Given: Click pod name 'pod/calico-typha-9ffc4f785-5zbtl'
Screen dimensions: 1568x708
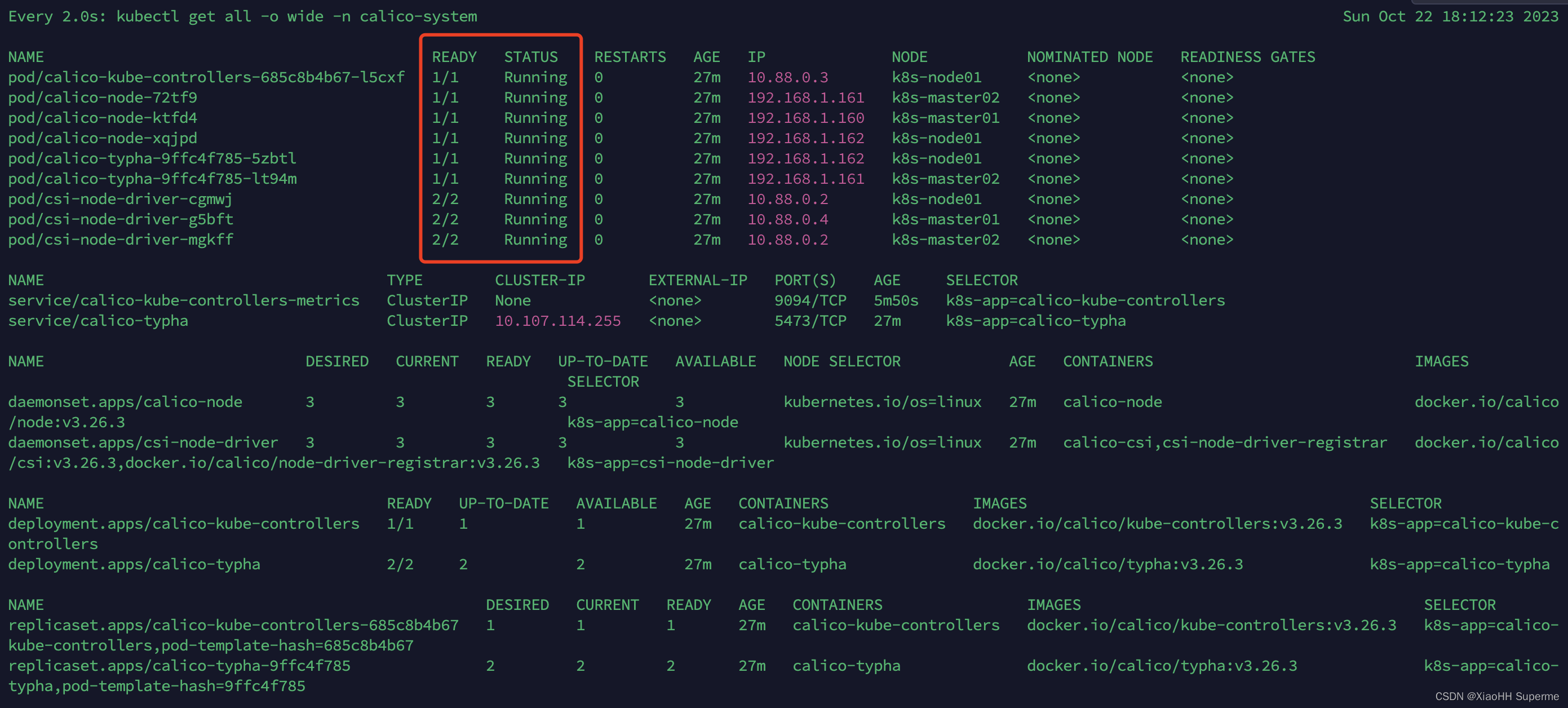Looking at the screenshot, I should 152,158.
